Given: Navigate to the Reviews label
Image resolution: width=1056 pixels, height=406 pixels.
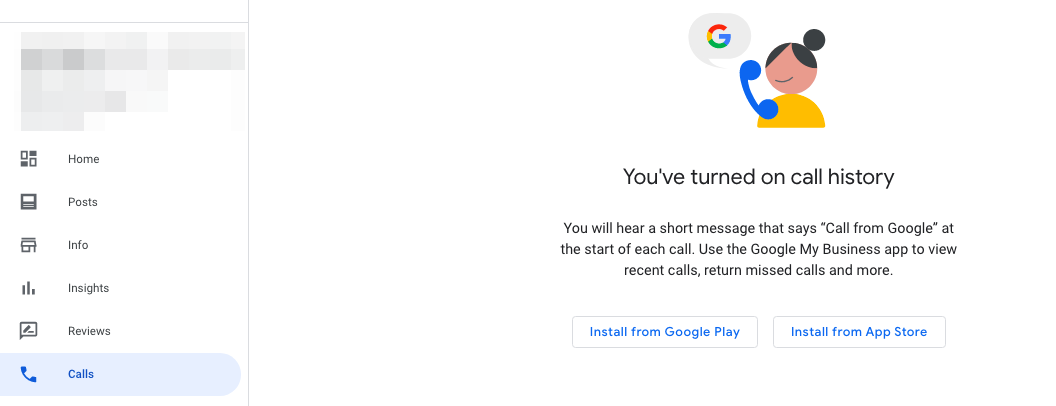Looking at the screenshot, I should 89,331.
